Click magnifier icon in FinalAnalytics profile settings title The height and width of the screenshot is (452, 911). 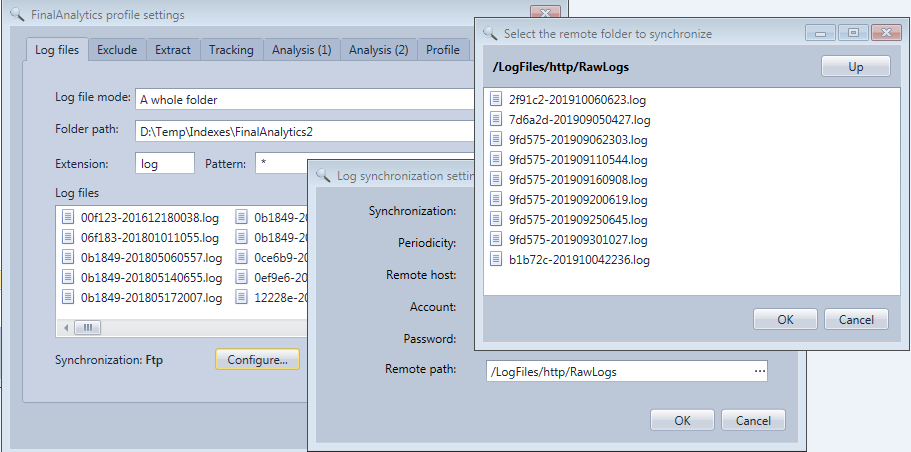[17, 15]
